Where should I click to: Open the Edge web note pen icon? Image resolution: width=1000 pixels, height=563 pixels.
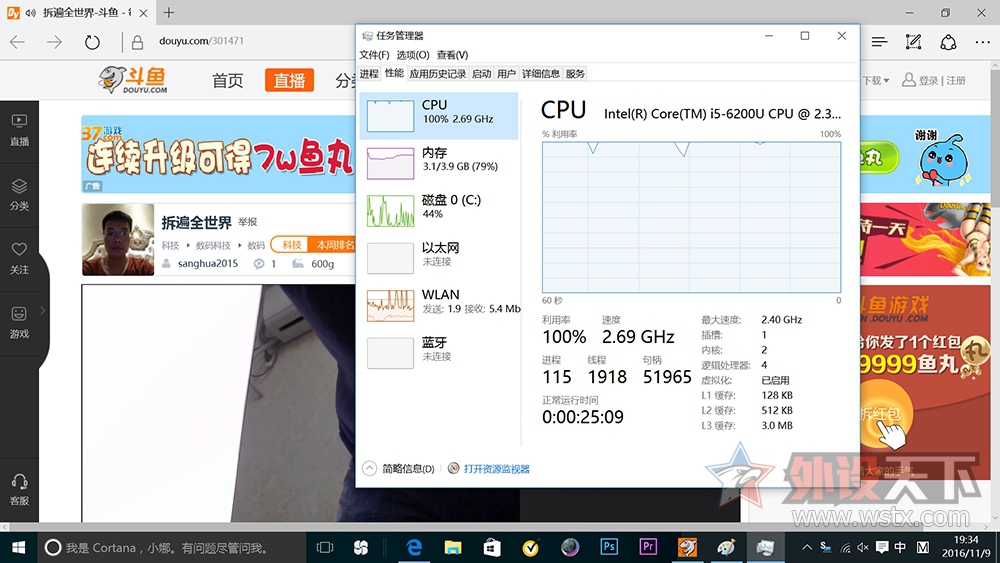tap(913, 42)
